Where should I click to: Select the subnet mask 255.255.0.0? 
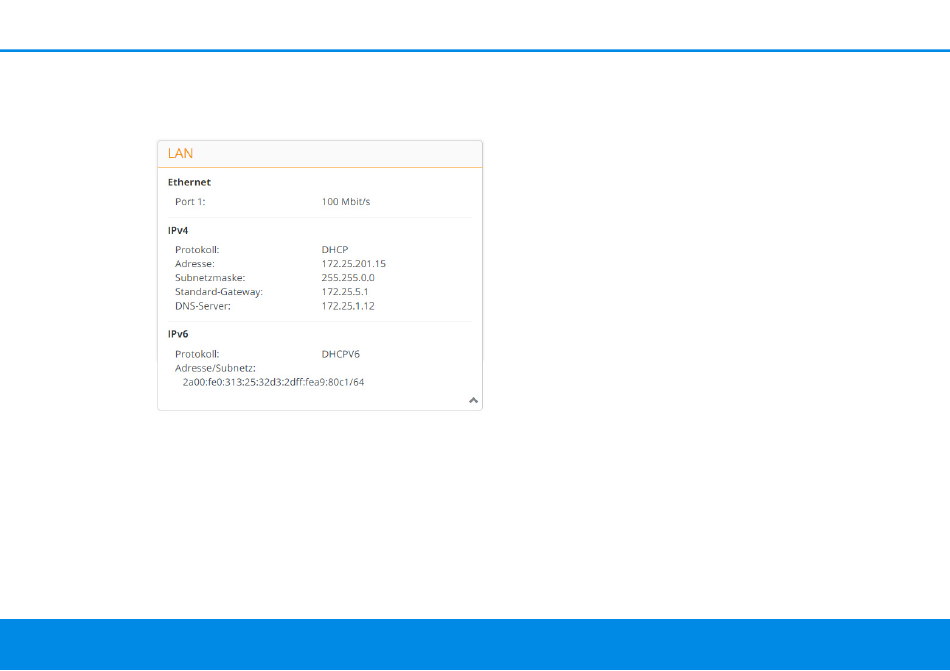(347, 278)
